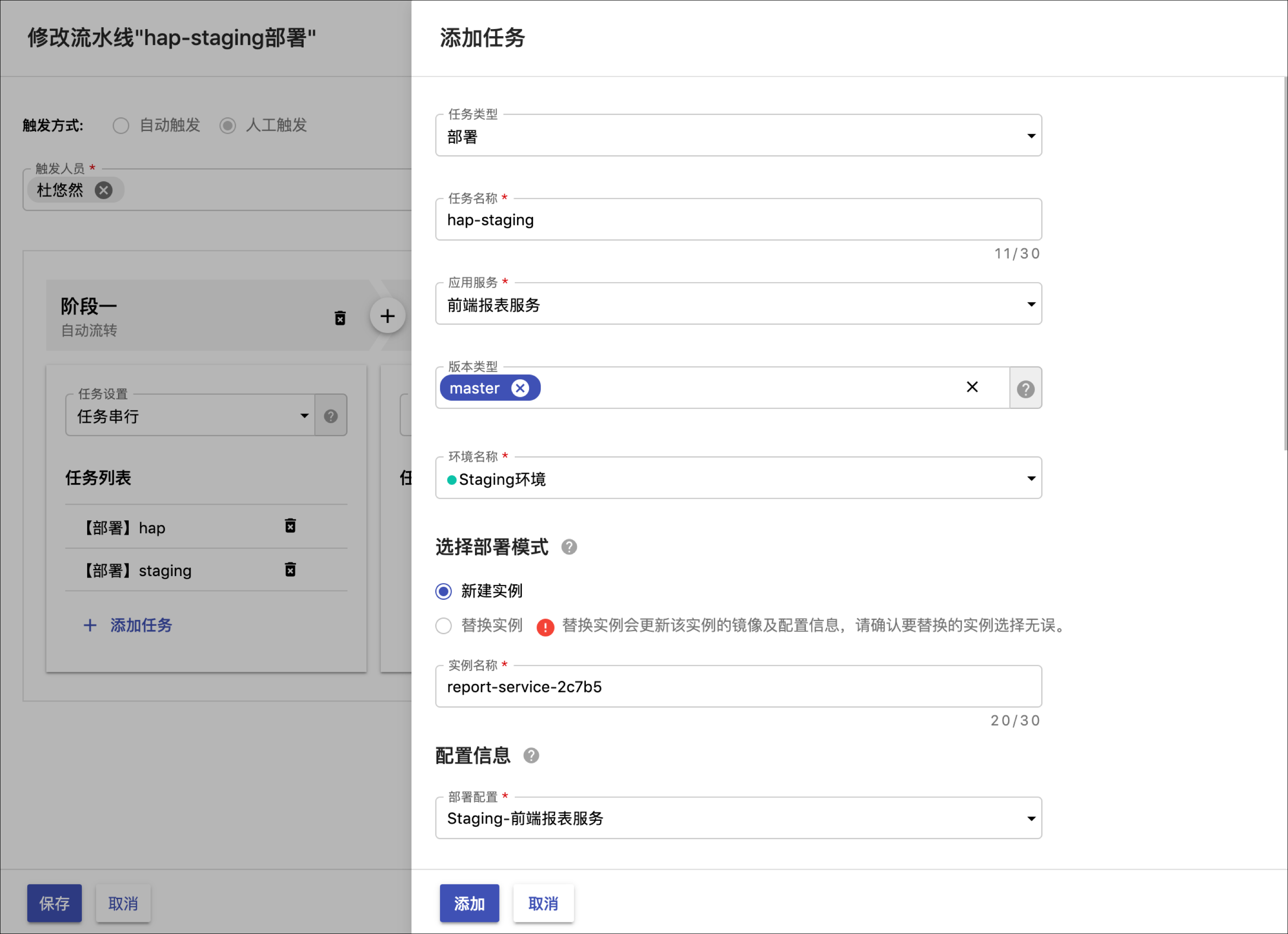This screenshot has width=1288, height=934.
Task: Open help icon beside 任务设置
Action: coord(330,416)
